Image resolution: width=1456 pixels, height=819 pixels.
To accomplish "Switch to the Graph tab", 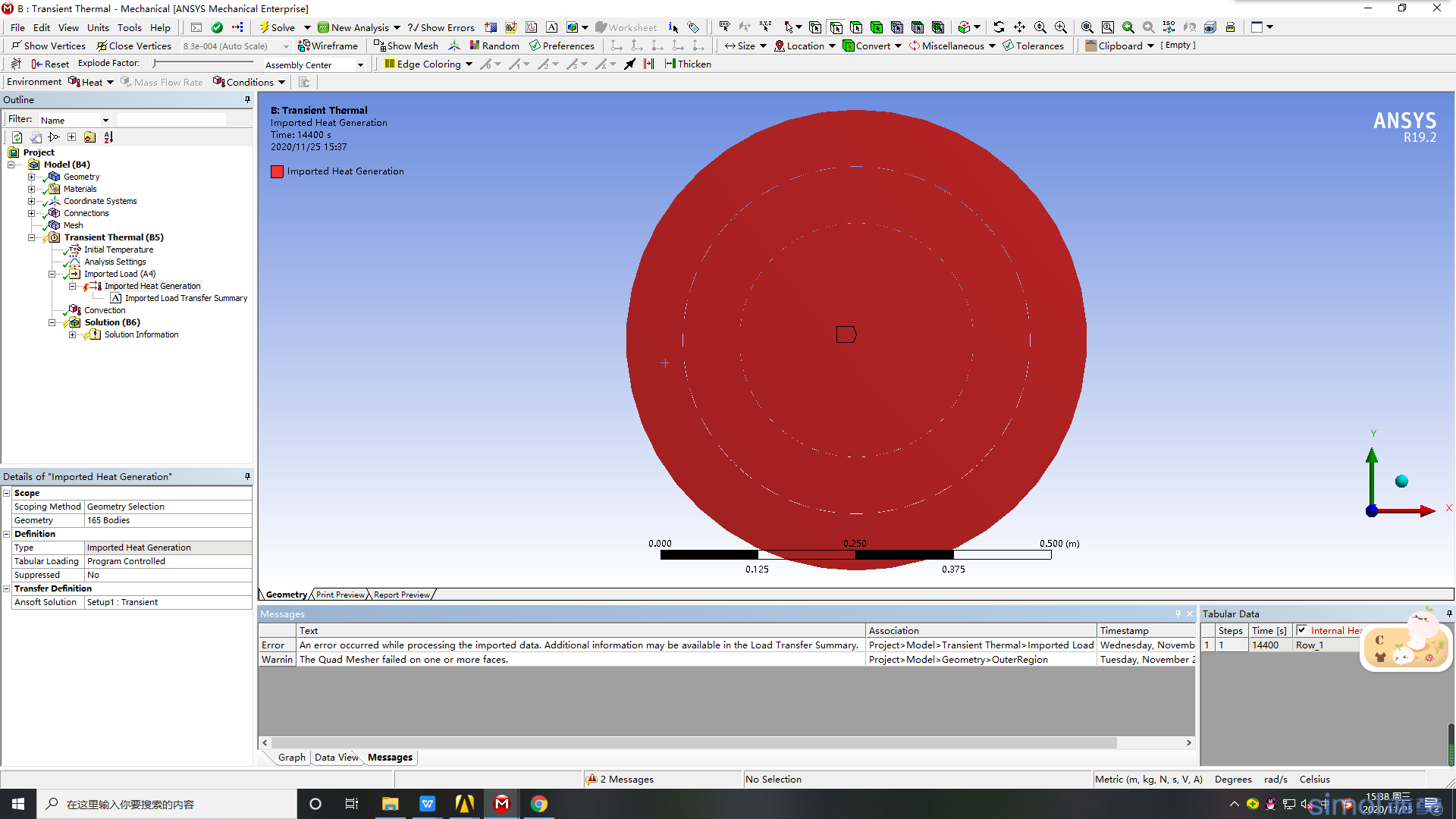I will point(291,757).
